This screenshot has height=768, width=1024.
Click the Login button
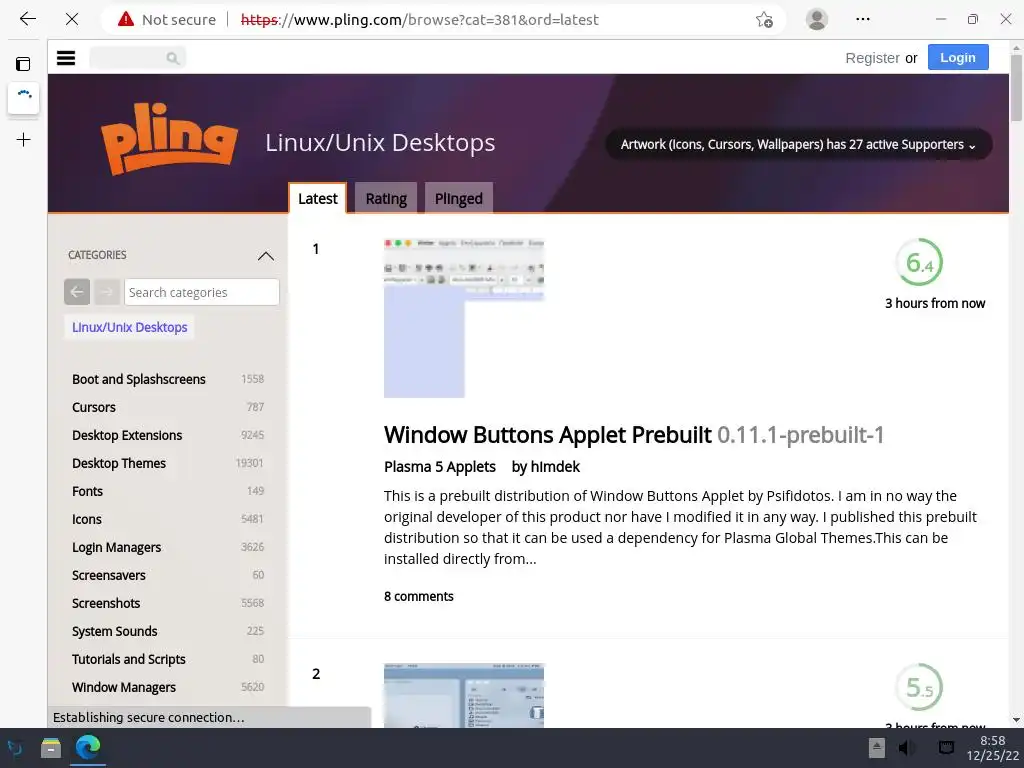tap(957, 57)
